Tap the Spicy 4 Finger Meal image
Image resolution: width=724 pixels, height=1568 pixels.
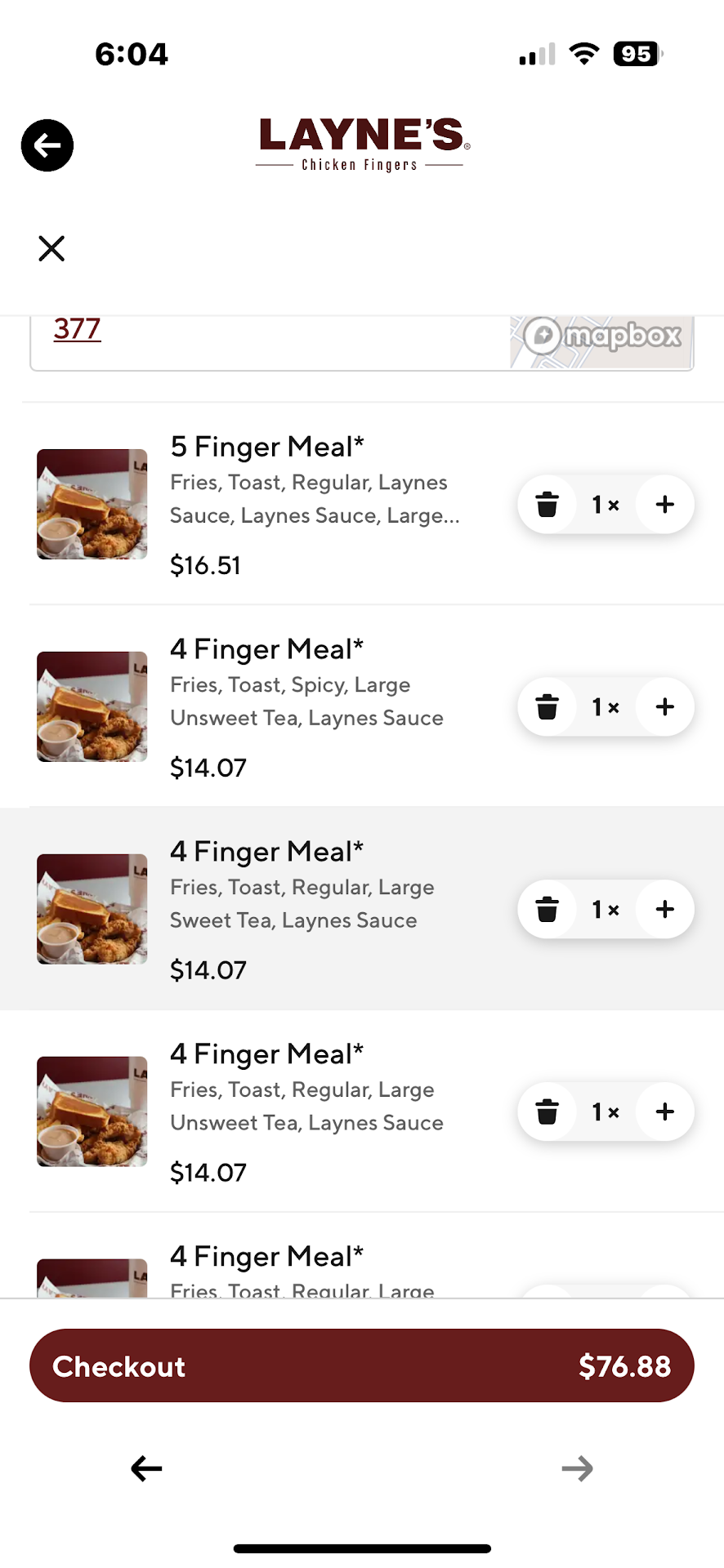point(92,706)
